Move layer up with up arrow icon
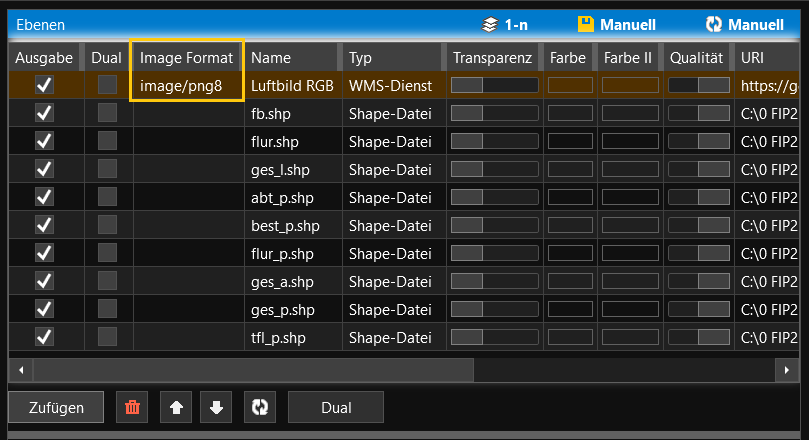 pyautogui.click(x=176, y=407)
